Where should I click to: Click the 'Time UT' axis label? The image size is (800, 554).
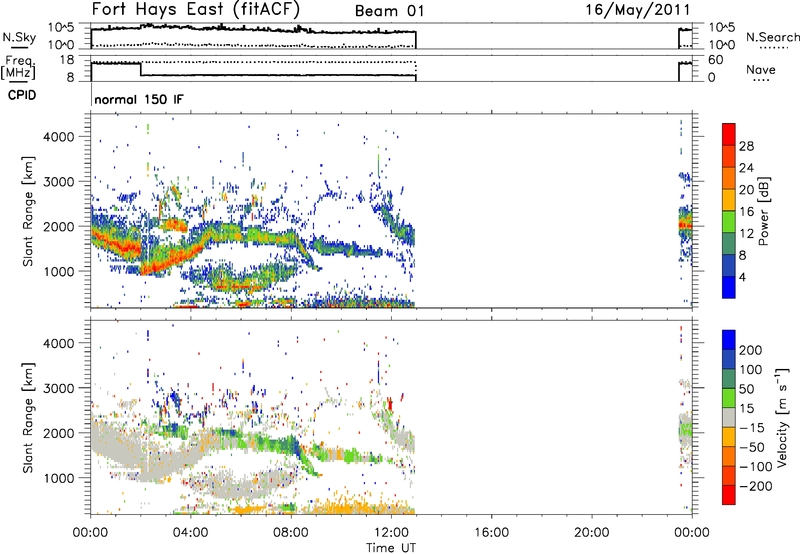click(391, 548)
